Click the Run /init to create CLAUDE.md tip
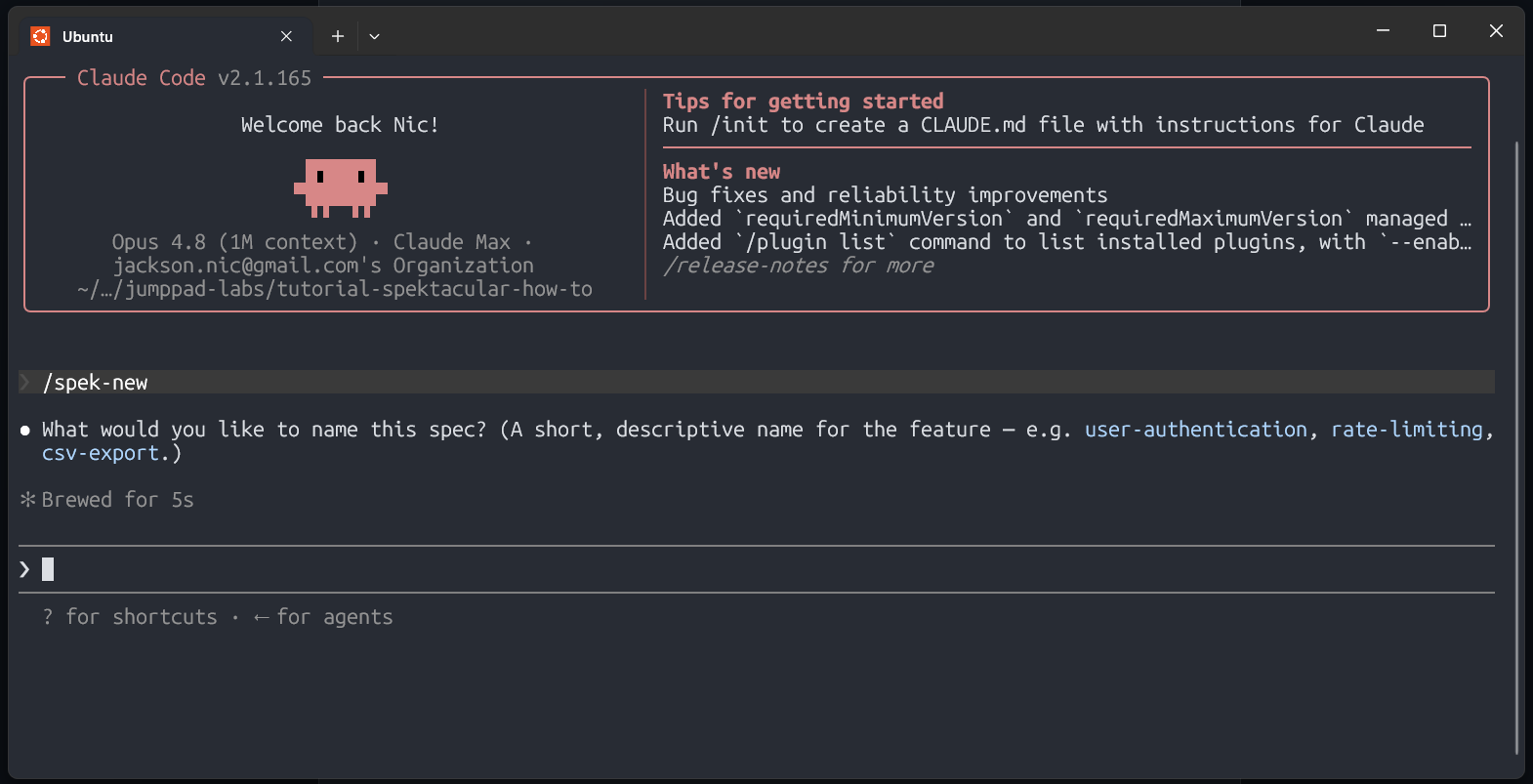This screenshot has width=1533, height=784. [x=1044, y=125]
